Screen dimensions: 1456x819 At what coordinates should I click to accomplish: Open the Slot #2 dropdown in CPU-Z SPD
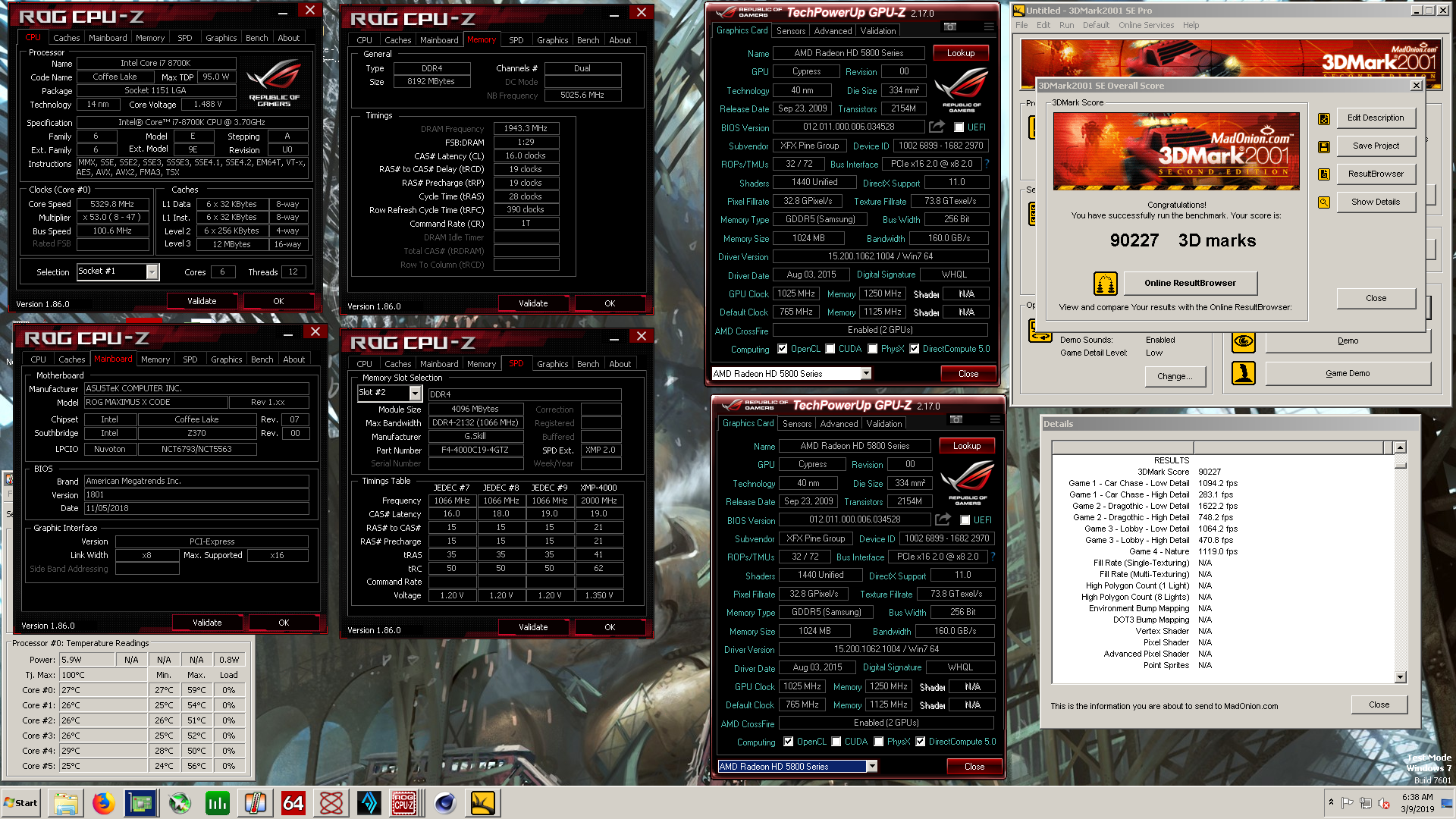click(x=415, y=393)
